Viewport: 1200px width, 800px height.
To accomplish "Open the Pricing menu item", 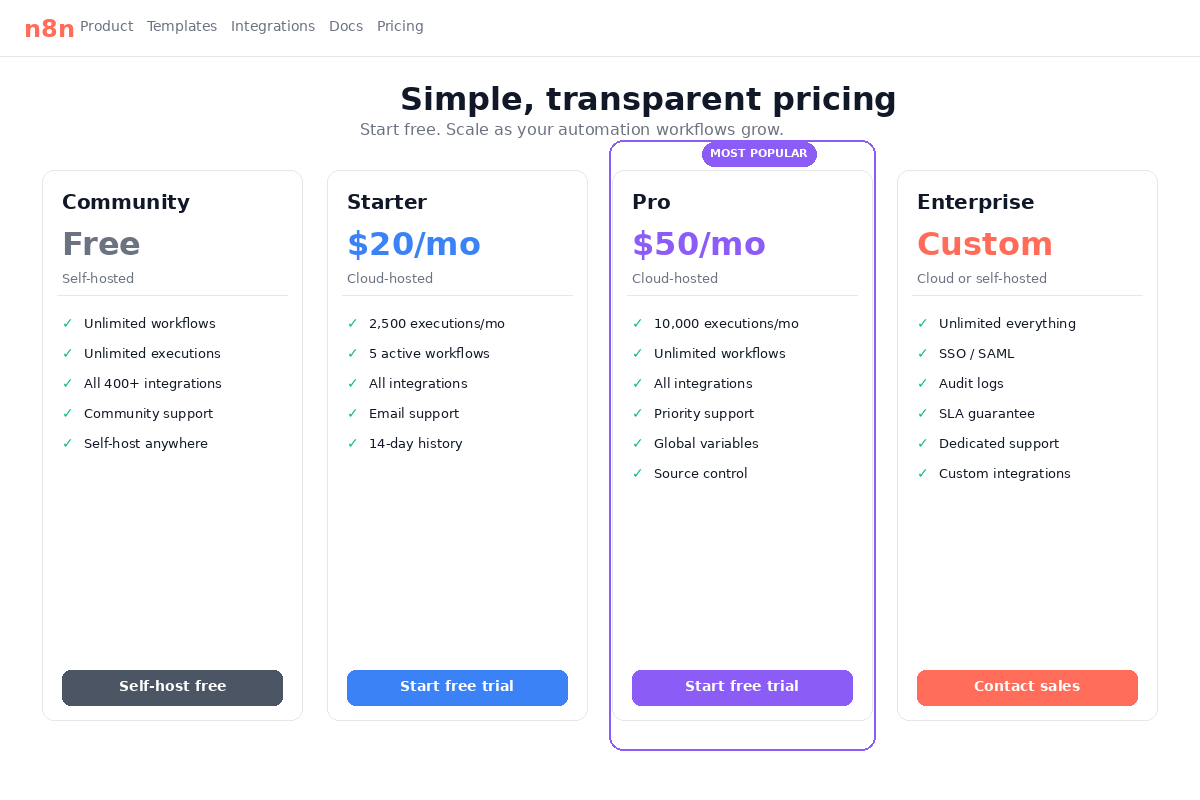I will (x=400, y=26).
